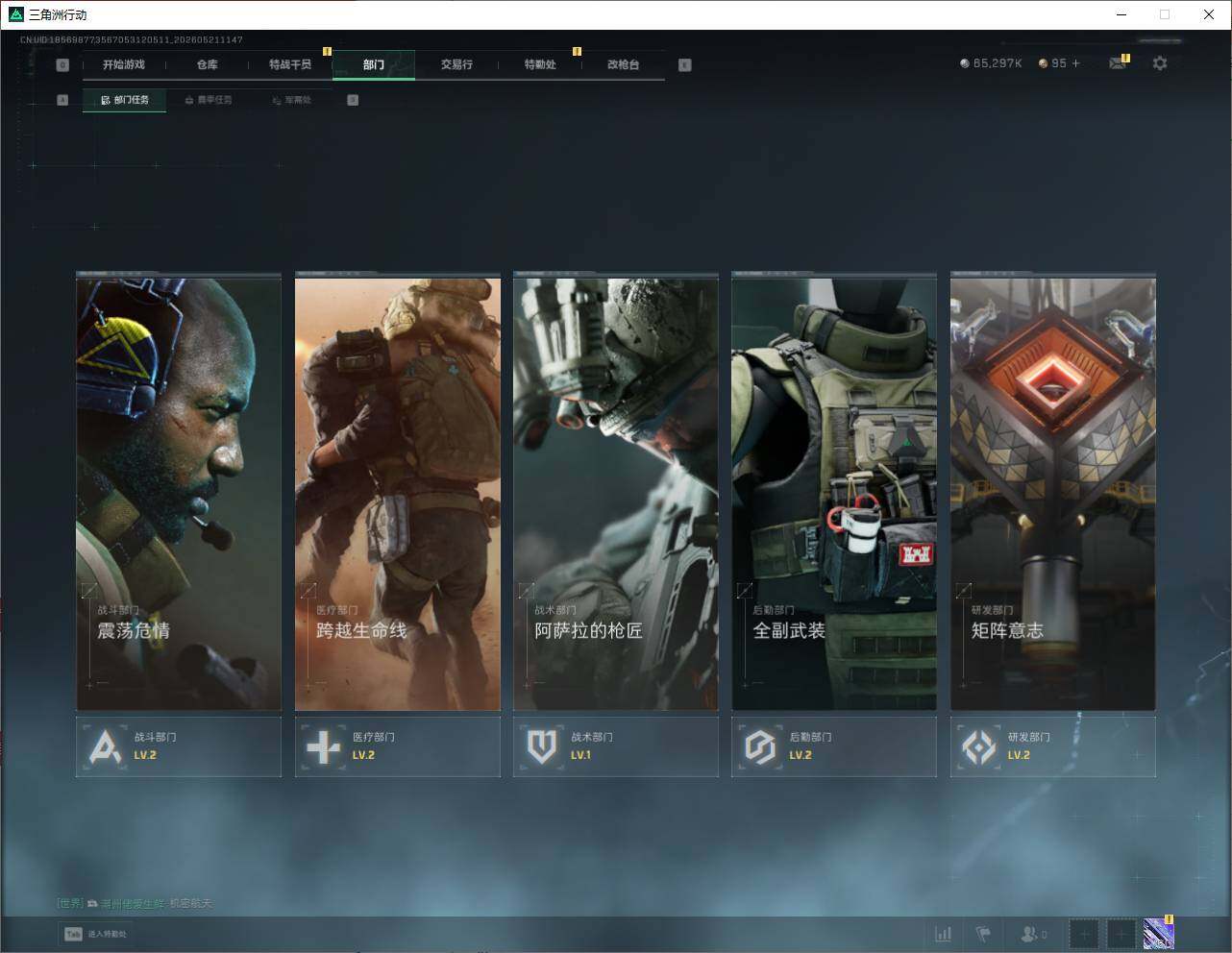This screenshot has height=953, width=1232.
Task: Click the 战术部门 LV.1 department button
Action: (x=616, y=746)
